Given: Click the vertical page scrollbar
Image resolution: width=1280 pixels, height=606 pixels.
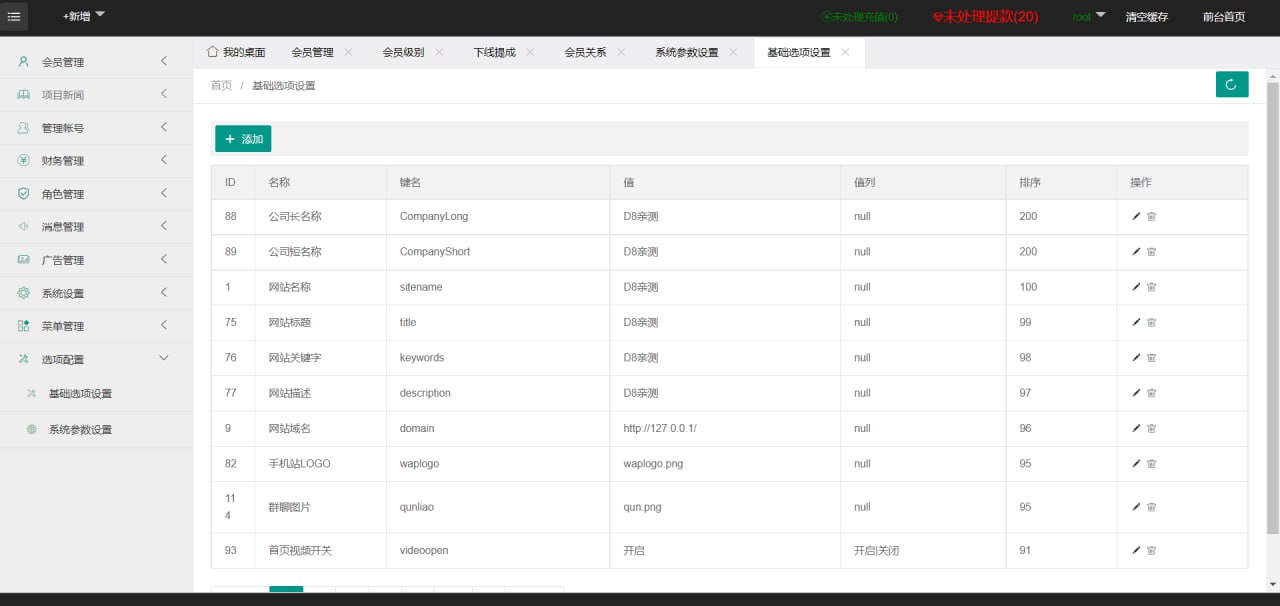Looking at the screenshot, I should pos(1273,308).
